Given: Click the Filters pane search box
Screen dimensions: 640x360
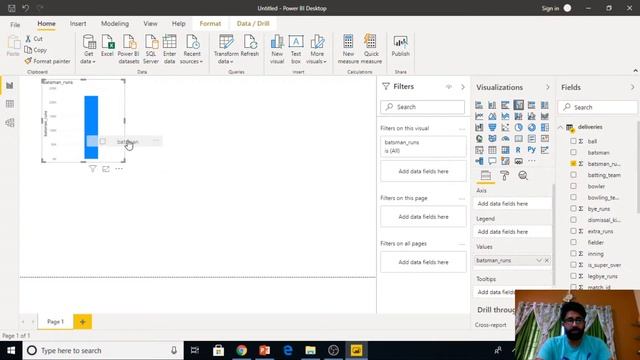Looking at the screenshot, I should pos(422,107).
